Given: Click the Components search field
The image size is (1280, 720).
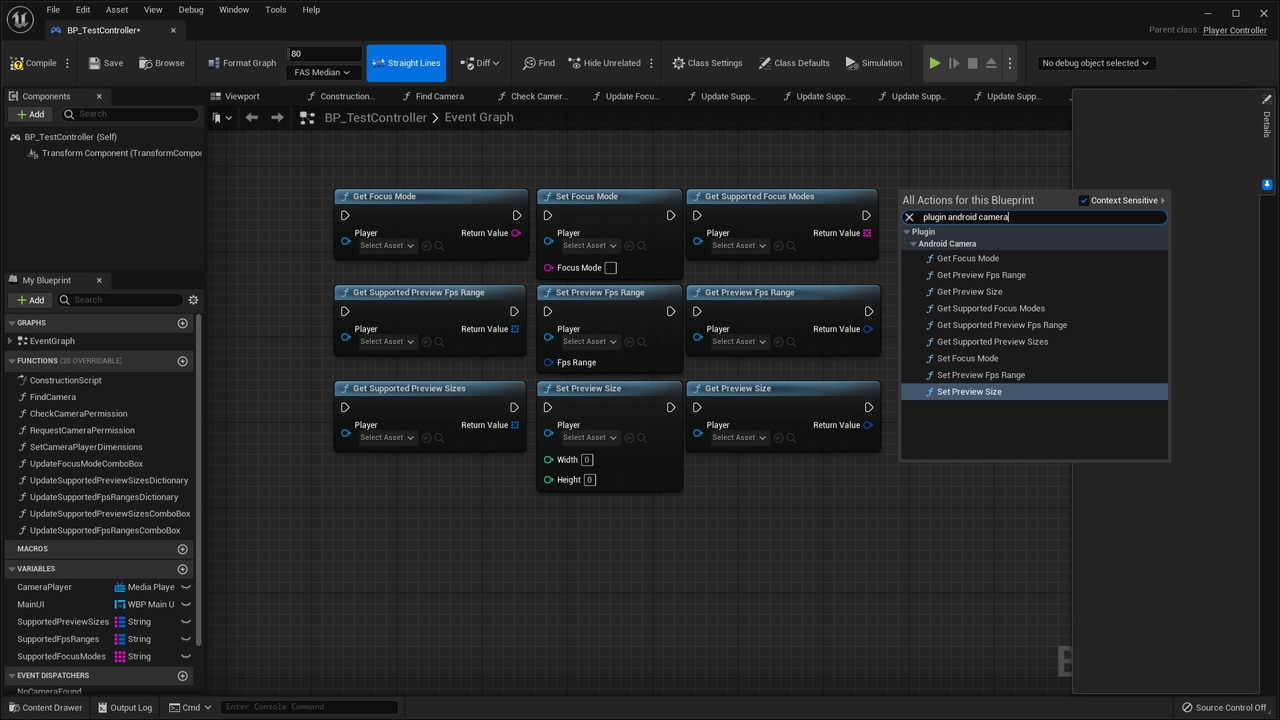Looking at the screenshot, I should pyautogui.click(x=130, y=114).
